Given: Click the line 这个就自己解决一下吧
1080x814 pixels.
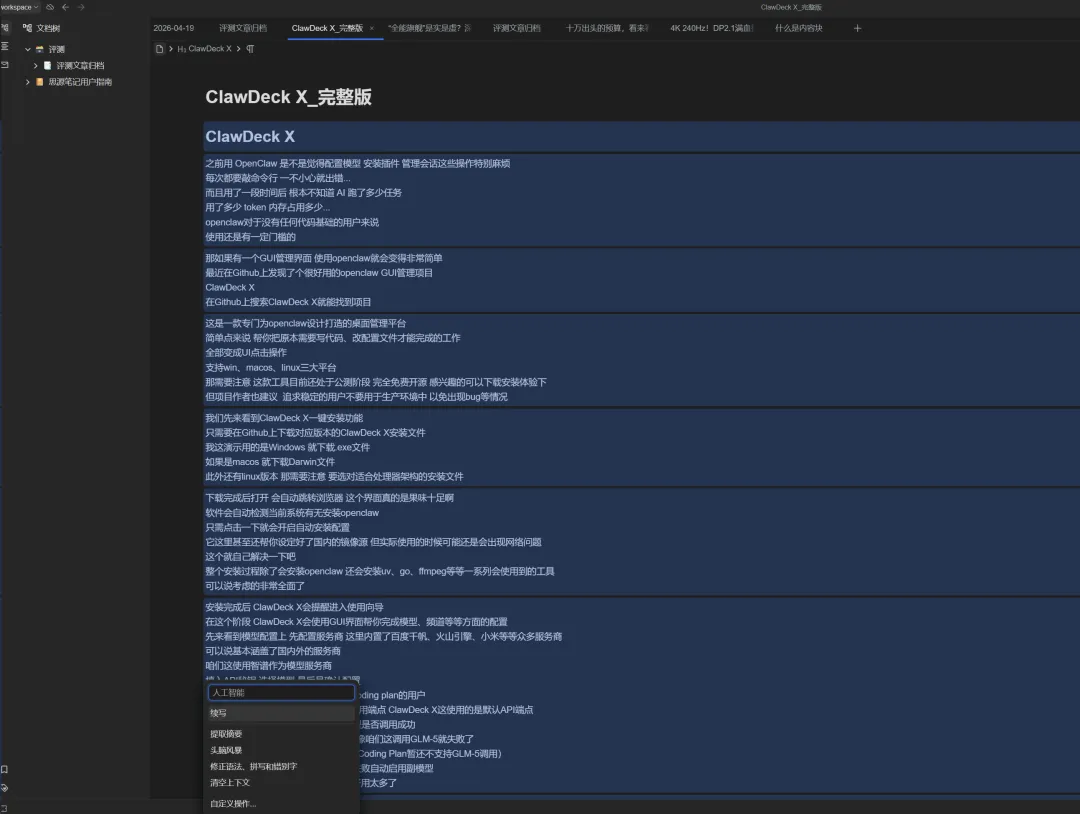Looking at the screenshot, I should tap(250, 556).
